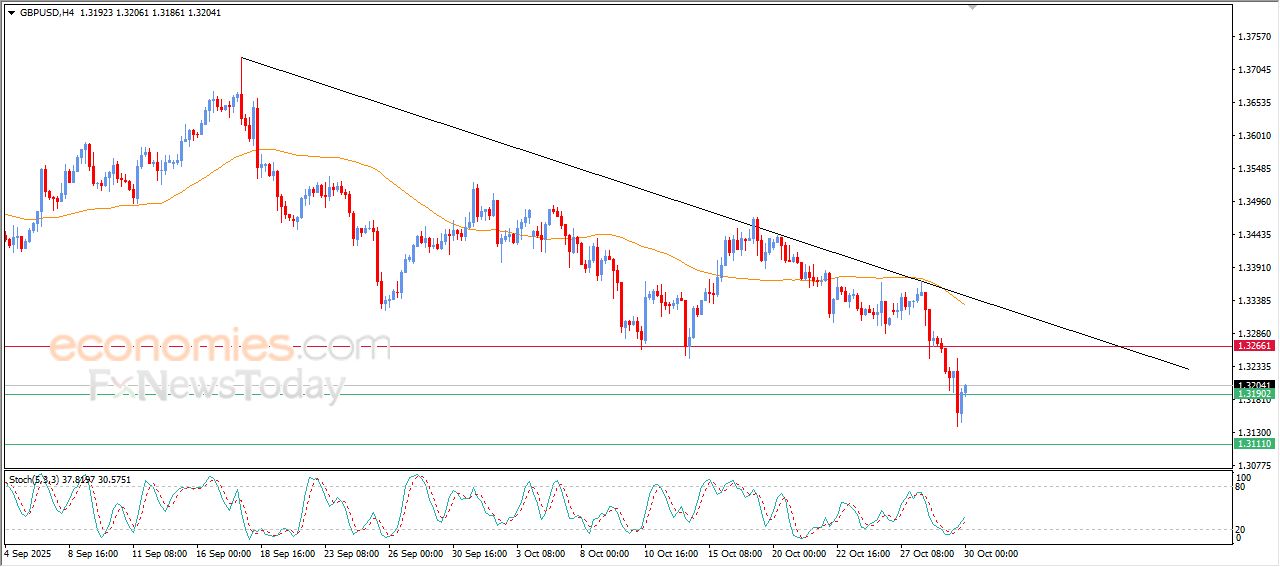The width and height of the screenshot is (1280, 567).
Task: Click the green 1.31902 price label
Action: coord(1253,395)
